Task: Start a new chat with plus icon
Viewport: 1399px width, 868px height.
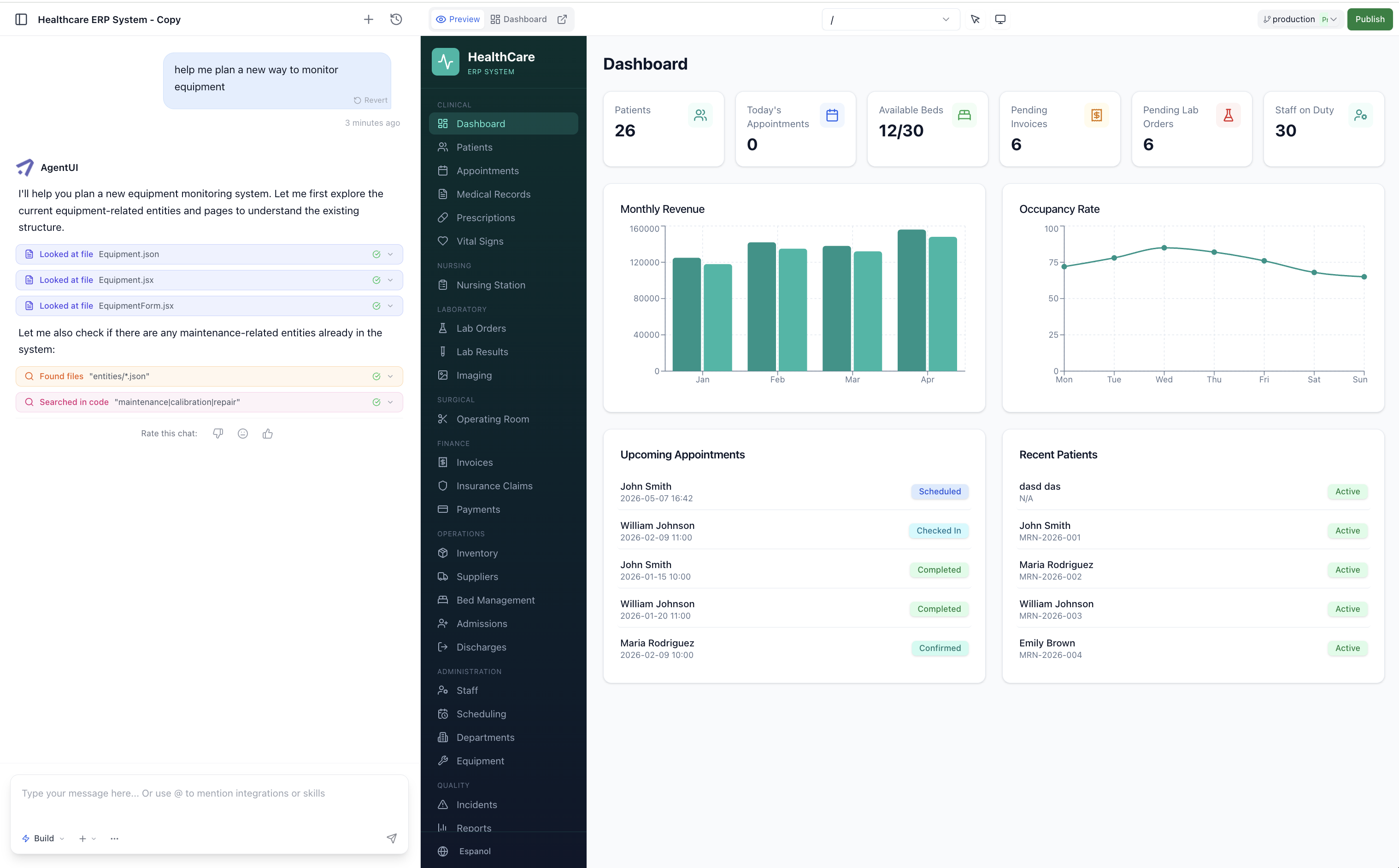Action: [369, 19]
